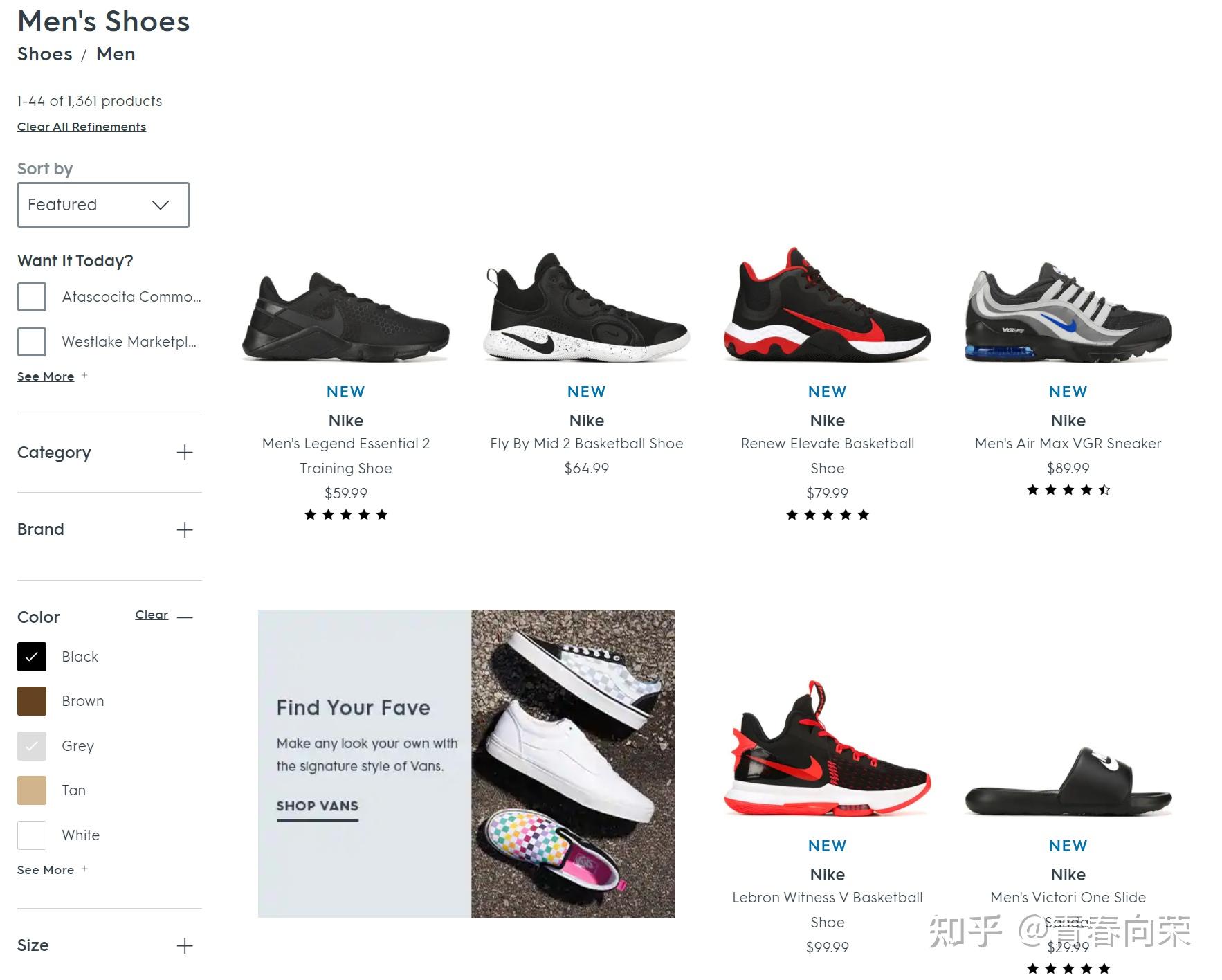Show more colors with See More
Screen dimensions: 1222x980
46,870
